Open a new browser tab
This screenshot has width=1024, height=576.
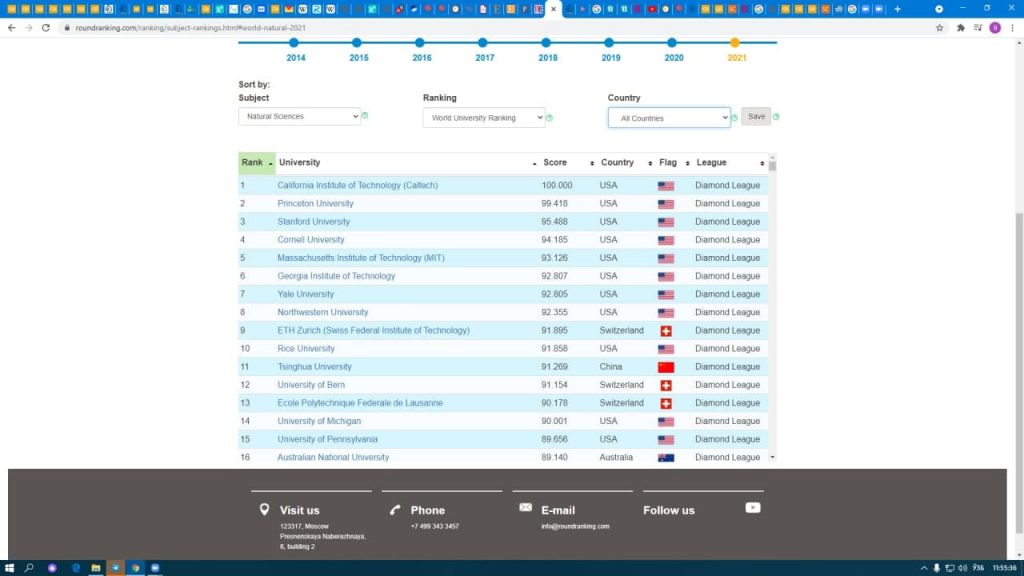click(898, 9)
